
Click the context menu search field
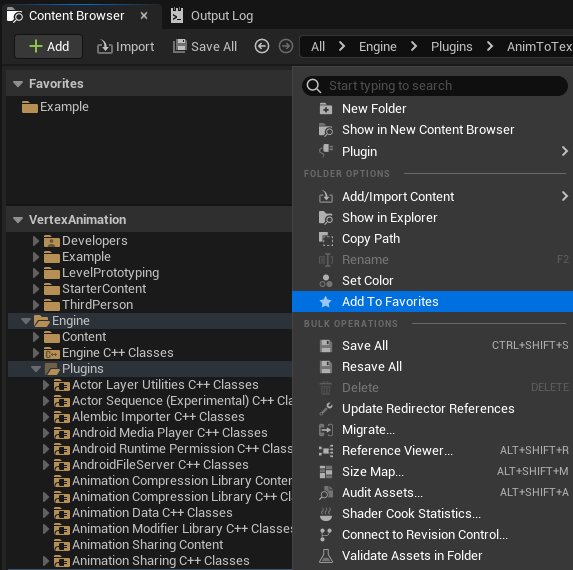tap(435, 86)
